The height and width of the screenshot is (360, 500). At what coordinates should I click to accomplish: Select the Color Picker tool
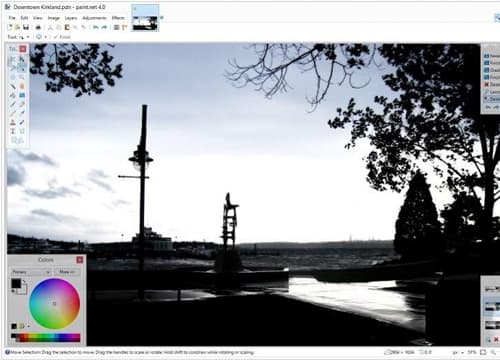22,113
